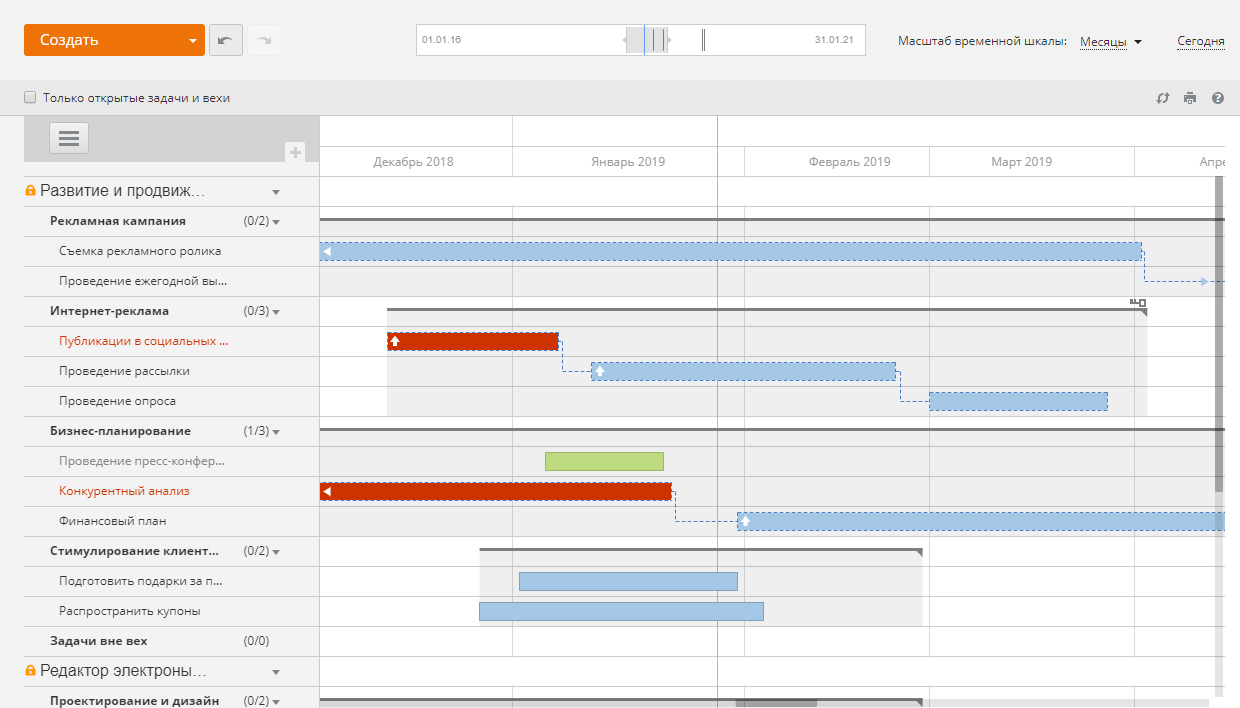The image size is (1240, 708).
Task: Open the help question mark icon
Action: coord(1218,98)
